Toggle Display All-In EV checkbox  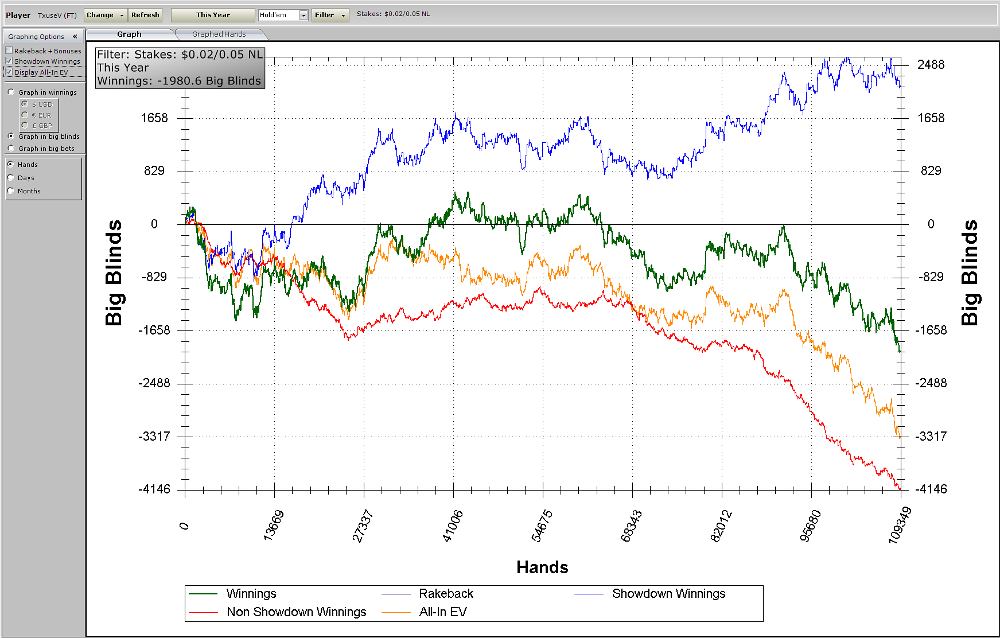click(10, 72)
